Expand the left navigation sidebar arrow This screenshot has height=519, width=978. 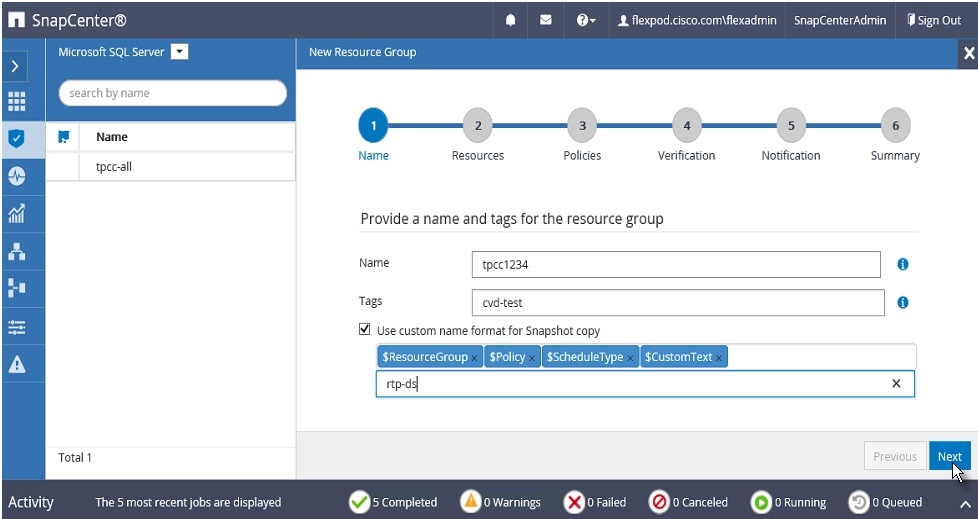pyautogui.click(x=16, y=66)
